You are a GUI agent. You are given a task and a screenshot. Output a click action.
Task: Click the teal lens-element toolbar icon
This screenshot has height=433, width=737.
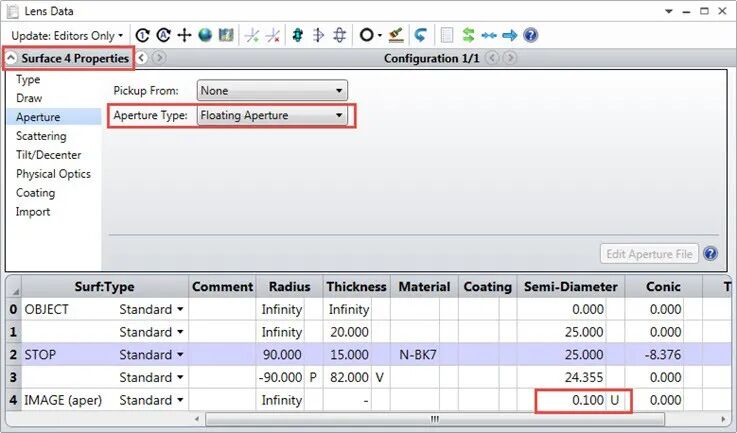pos(298,35)
